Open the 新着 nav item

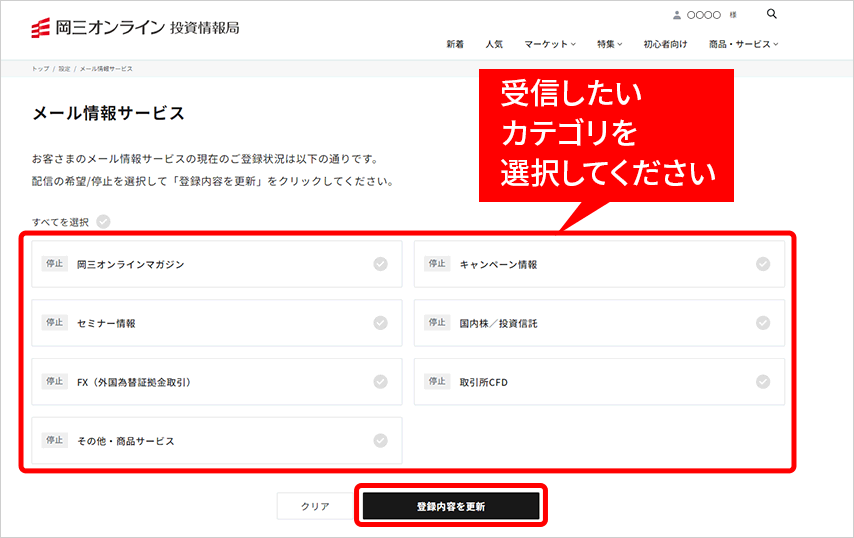455,44
